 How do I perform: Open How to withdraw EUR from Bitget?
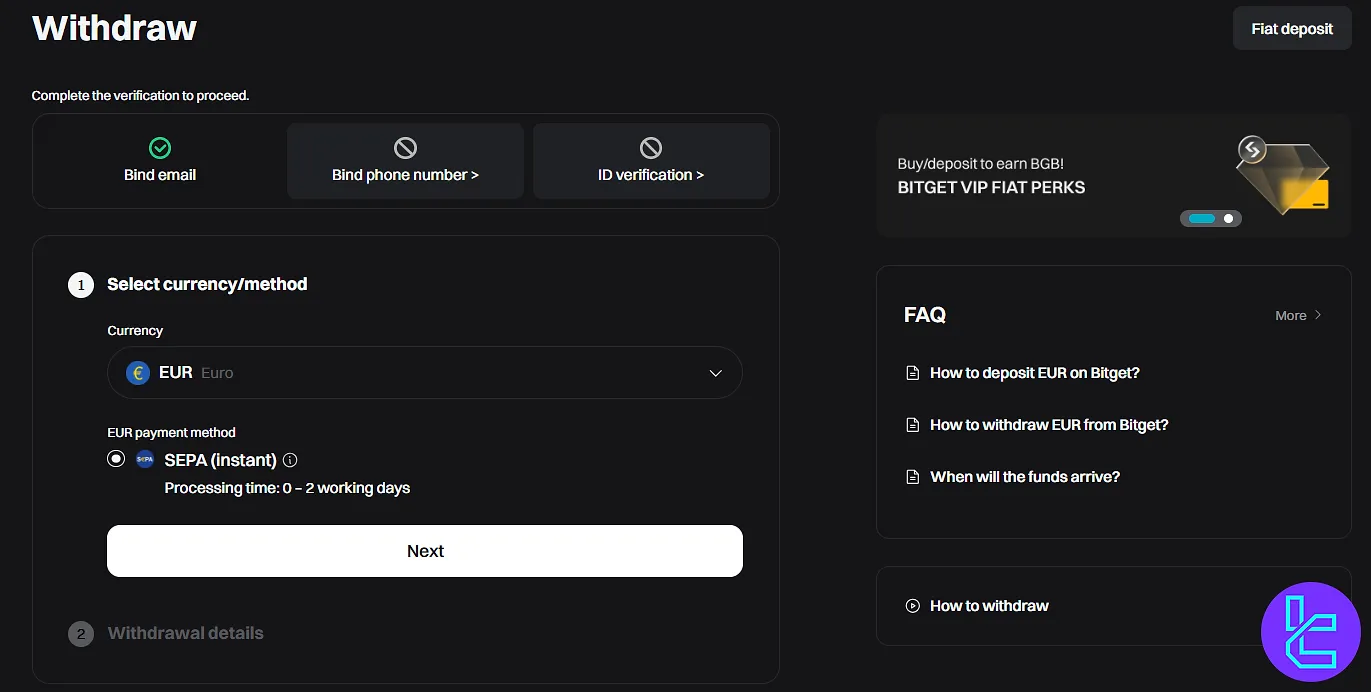(x=1049, y=425)
